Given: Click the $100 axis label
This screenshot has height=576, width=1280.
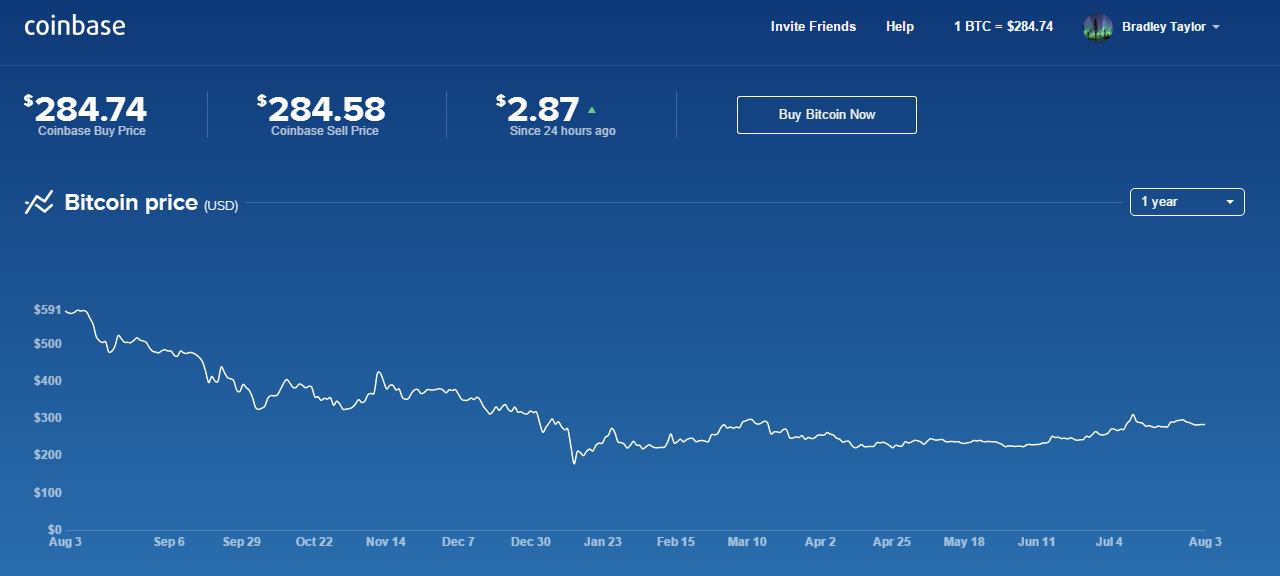Looking at the screenshot, I should (47, 493).
